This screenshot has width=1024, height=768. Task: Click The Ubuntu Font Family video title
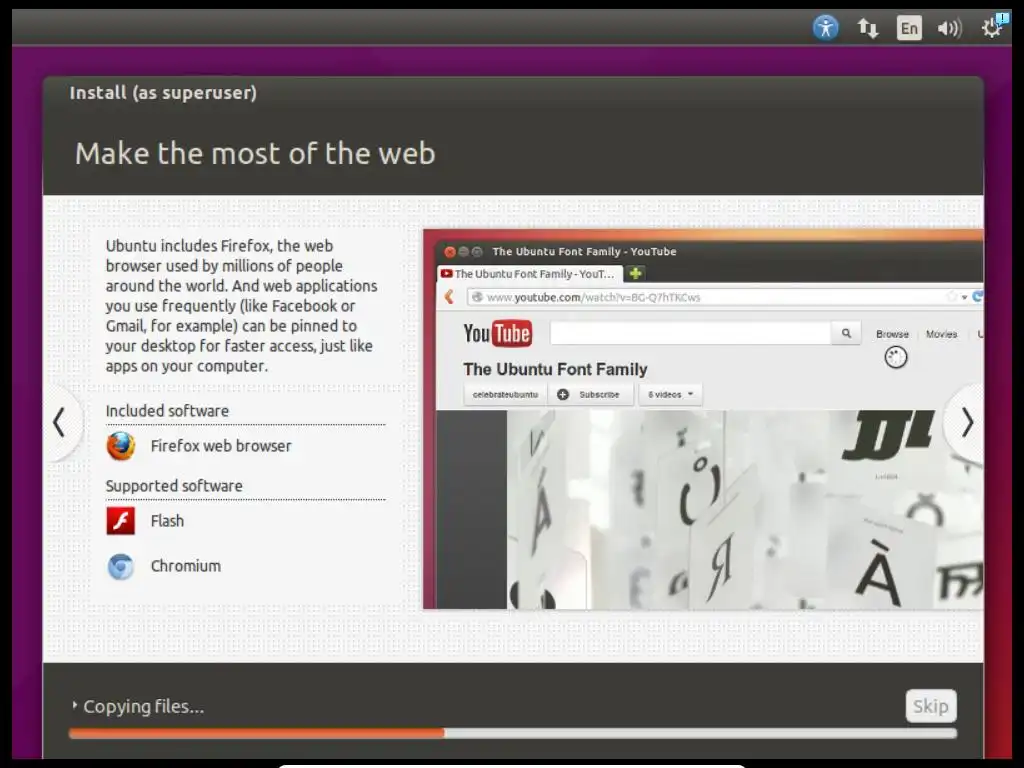pos(555,370)
